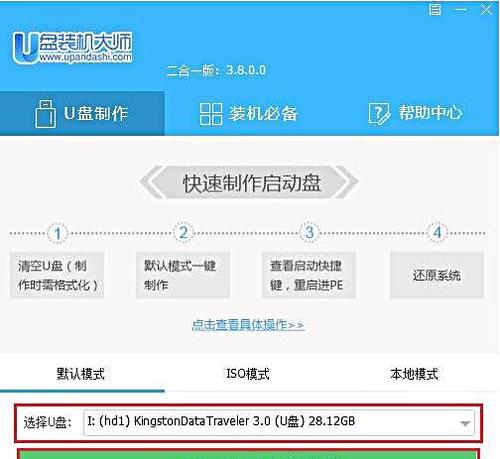Click the 还原系统 step box
This screenshot has height=459, width=500.
click(437, 275)
